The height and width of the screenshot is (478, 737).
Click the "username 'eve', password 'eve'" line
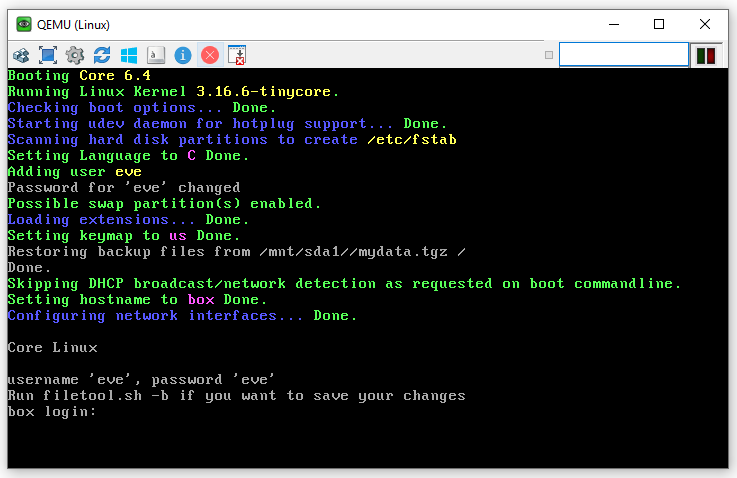141,380
